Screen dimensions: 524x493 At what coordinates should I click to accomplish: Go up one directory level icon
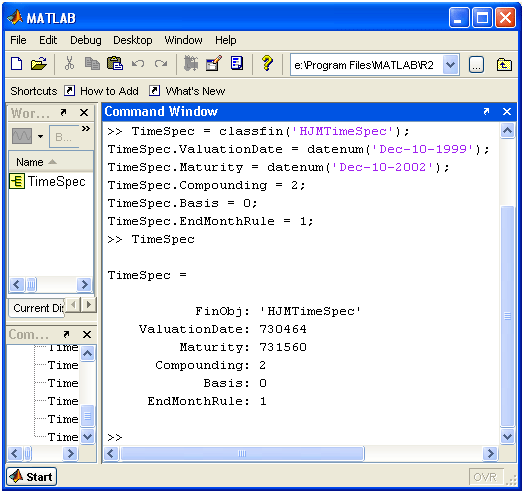[504, 65]
